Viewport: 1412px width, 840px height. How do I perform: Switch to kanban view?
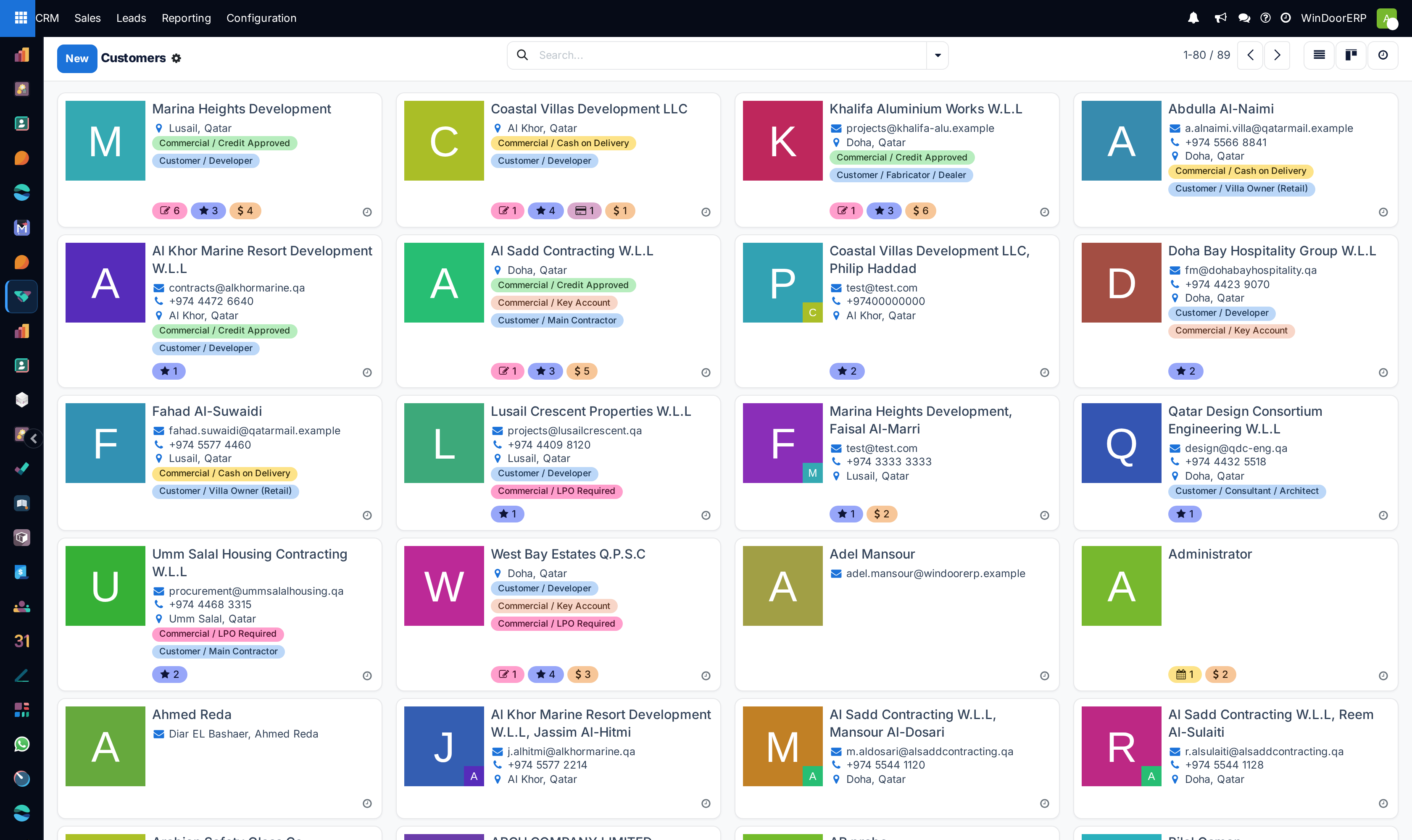pyautogui.click(x=1351, y=55)
